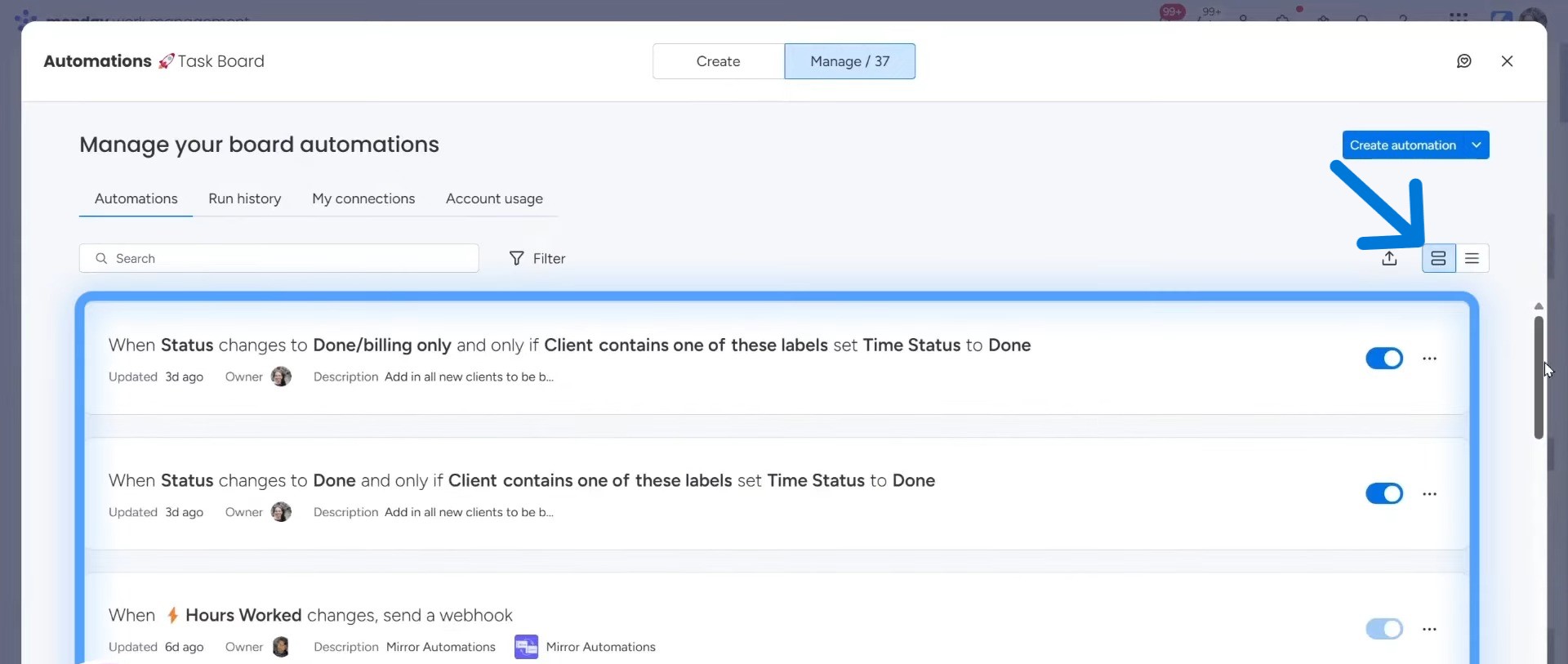
Task: Click the lightning bolt Hours Worked icon
Action: coord(172,615)
